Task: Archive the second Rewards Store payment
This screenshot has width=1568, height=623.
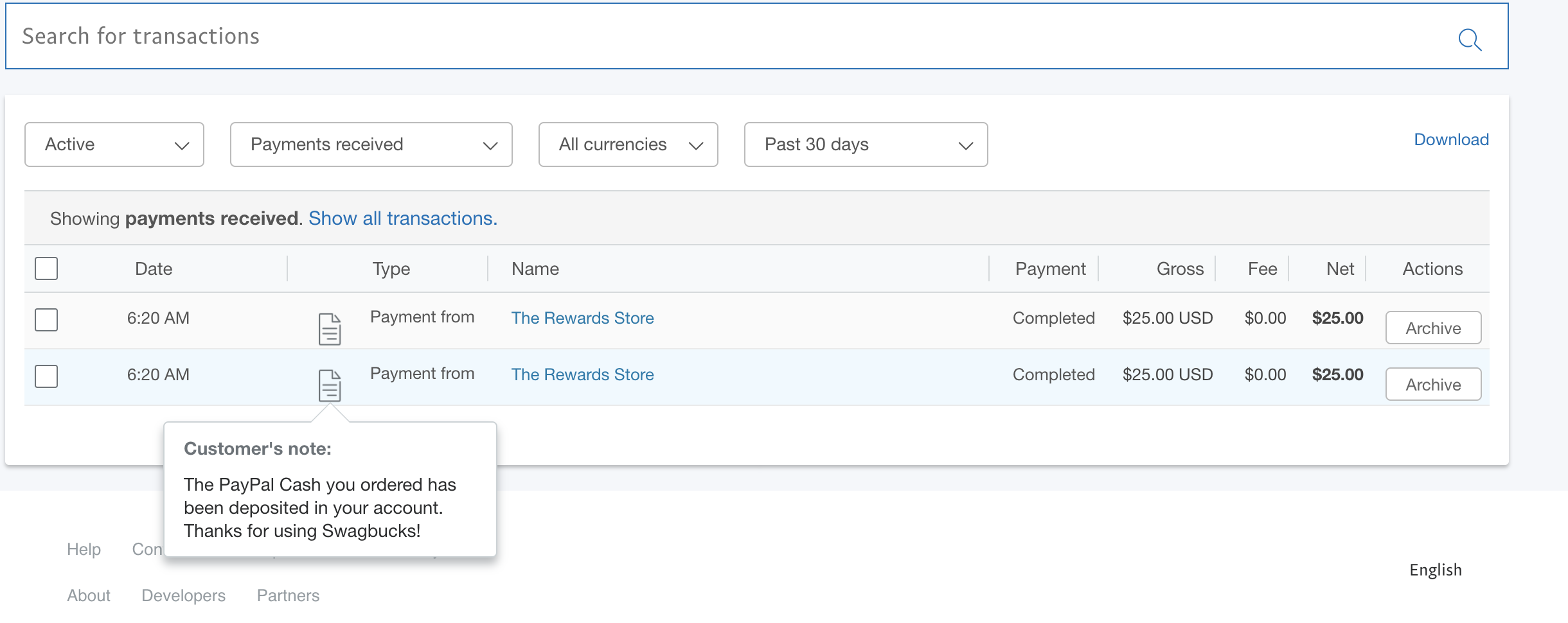Action: coord(1433,385)
